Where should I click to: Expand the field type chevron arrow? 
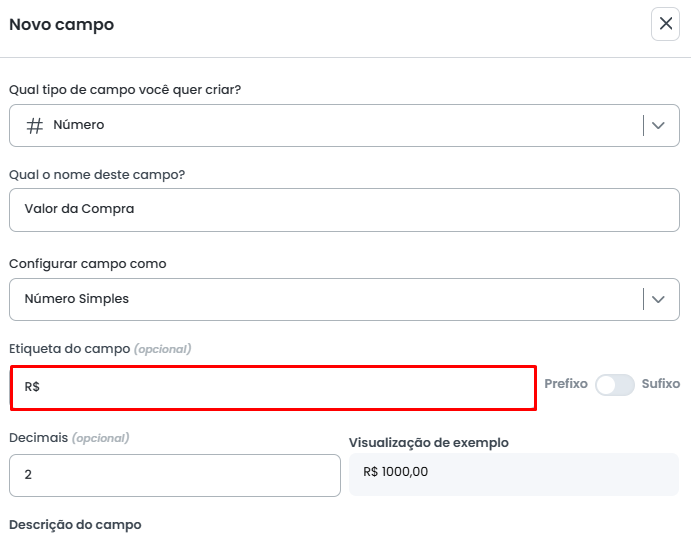(x=658, y=126)
